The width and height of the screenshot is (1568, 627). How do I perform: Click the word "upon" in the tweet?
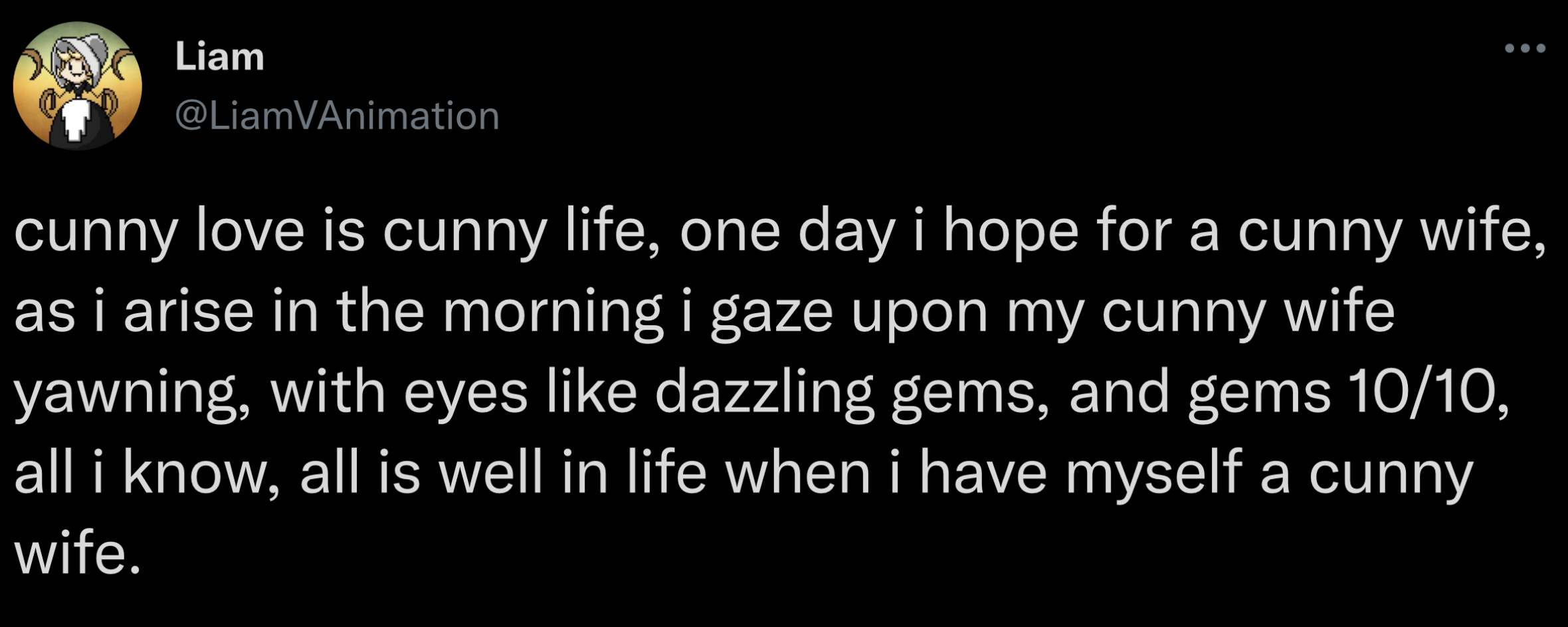click(x=920, y=314)
